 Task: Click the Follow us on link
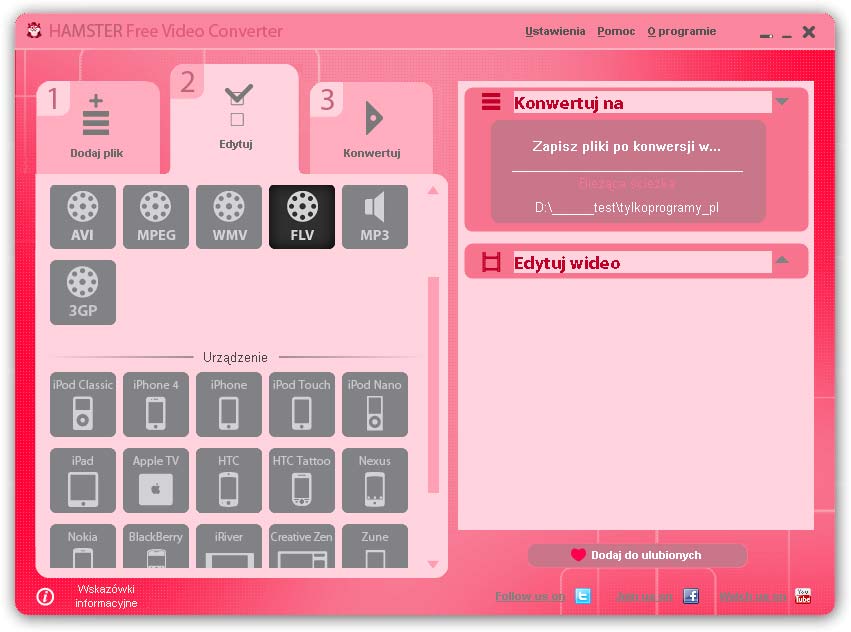coord(530,596)
